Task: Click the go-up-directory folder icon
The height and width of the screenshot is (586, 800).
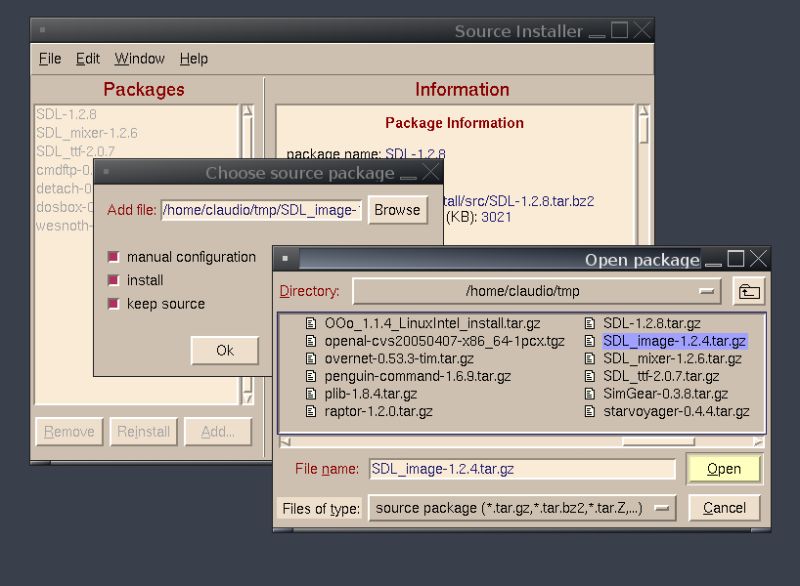Action: (747, 290)
